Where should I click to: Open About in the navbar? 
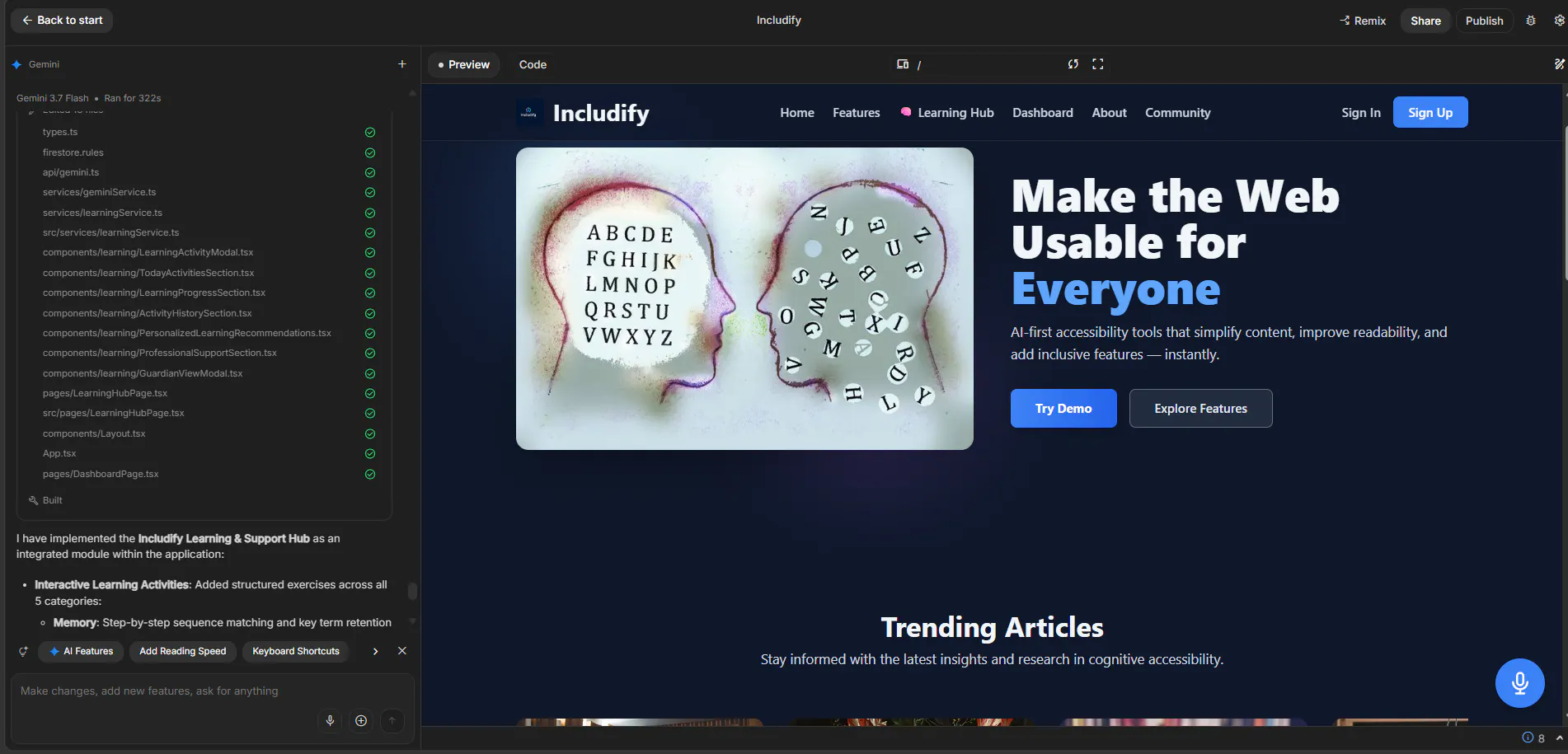[1109, 113]
